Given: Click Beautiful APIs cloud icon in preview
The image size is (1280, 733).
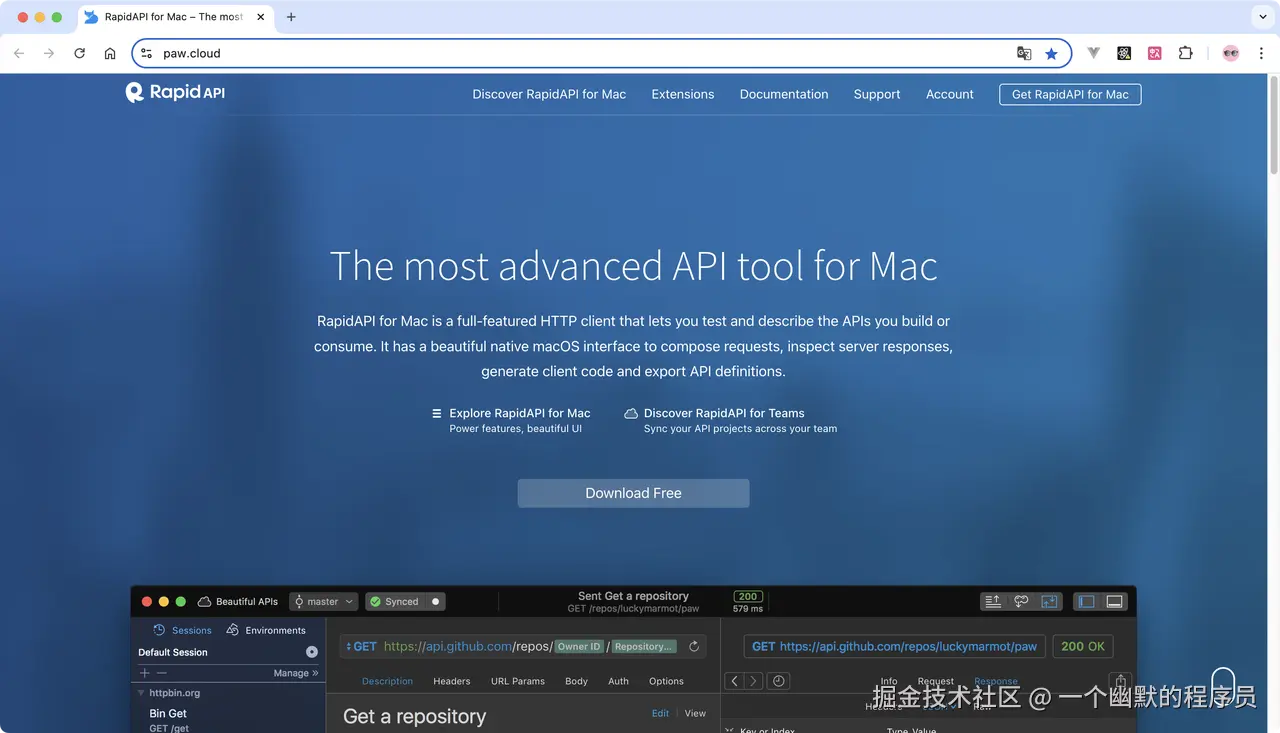Looking at the screenshot, I should pyautogui.click(x=204, y=602).
